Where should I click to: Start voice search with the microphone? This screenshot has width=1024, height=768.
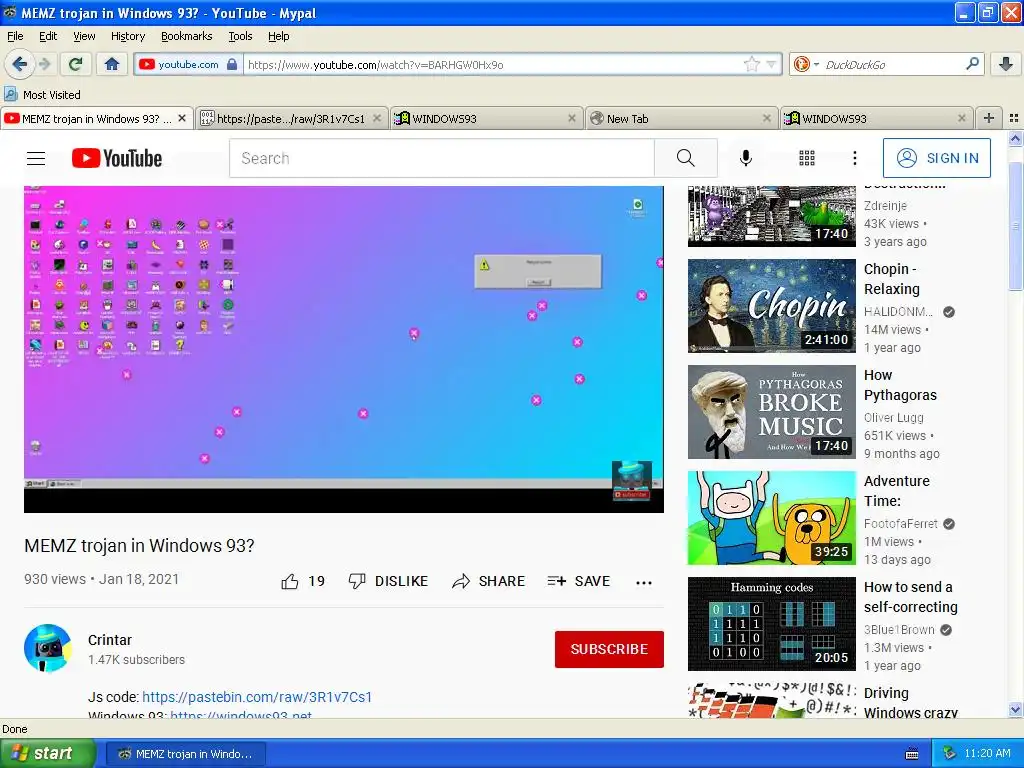pyautogui.click(x=746, y=158)
